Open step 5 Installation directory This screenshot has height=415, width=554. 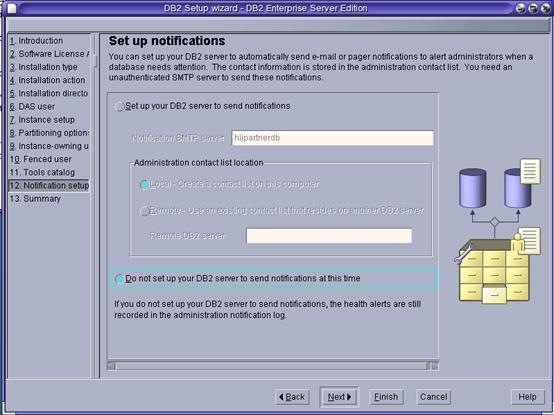(x=49, y=93)
